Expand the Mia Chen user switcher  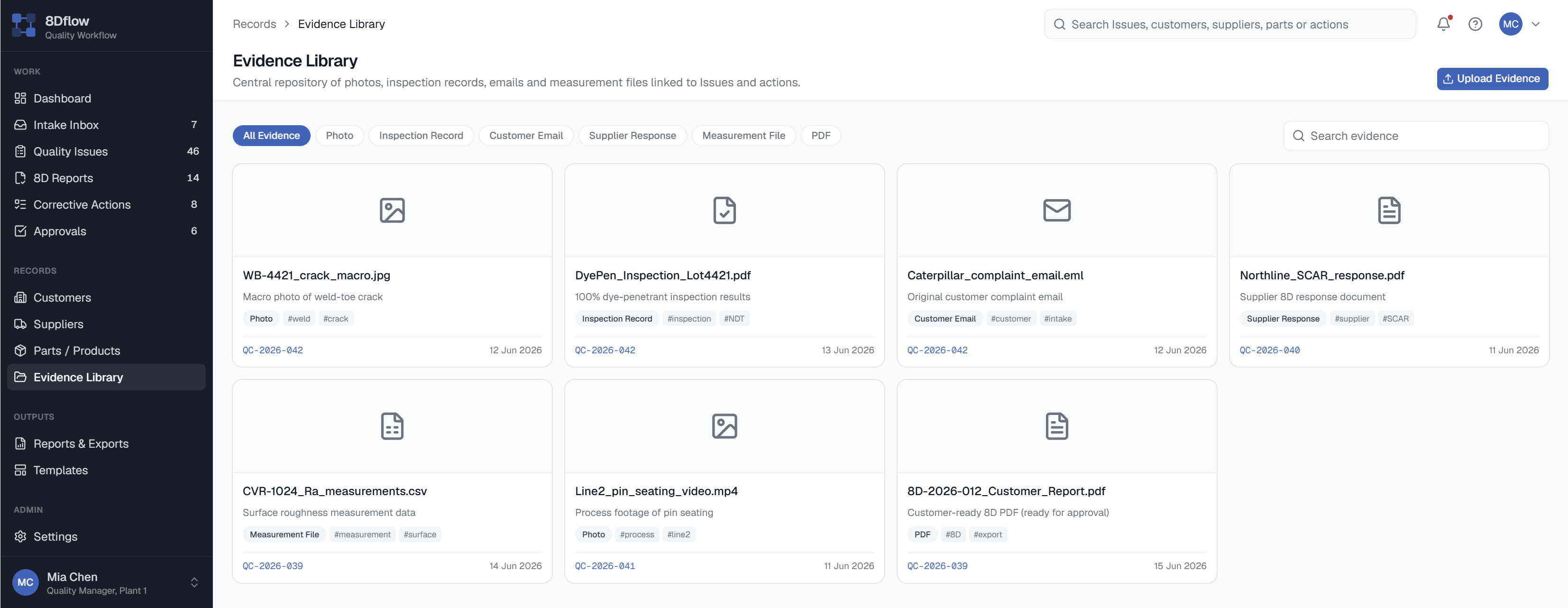[194, 582]
